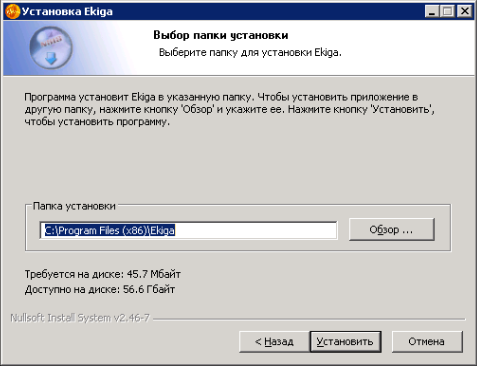Close the Ekiga setup window

pyautogui.click(x=464, y=12)
